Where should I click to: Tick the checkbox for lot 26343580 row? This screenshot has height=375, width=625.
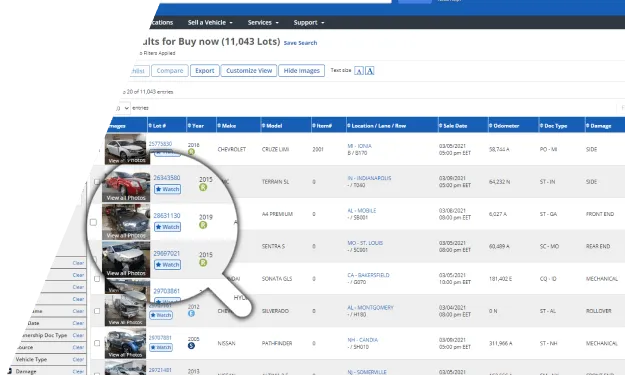point(97,182)
